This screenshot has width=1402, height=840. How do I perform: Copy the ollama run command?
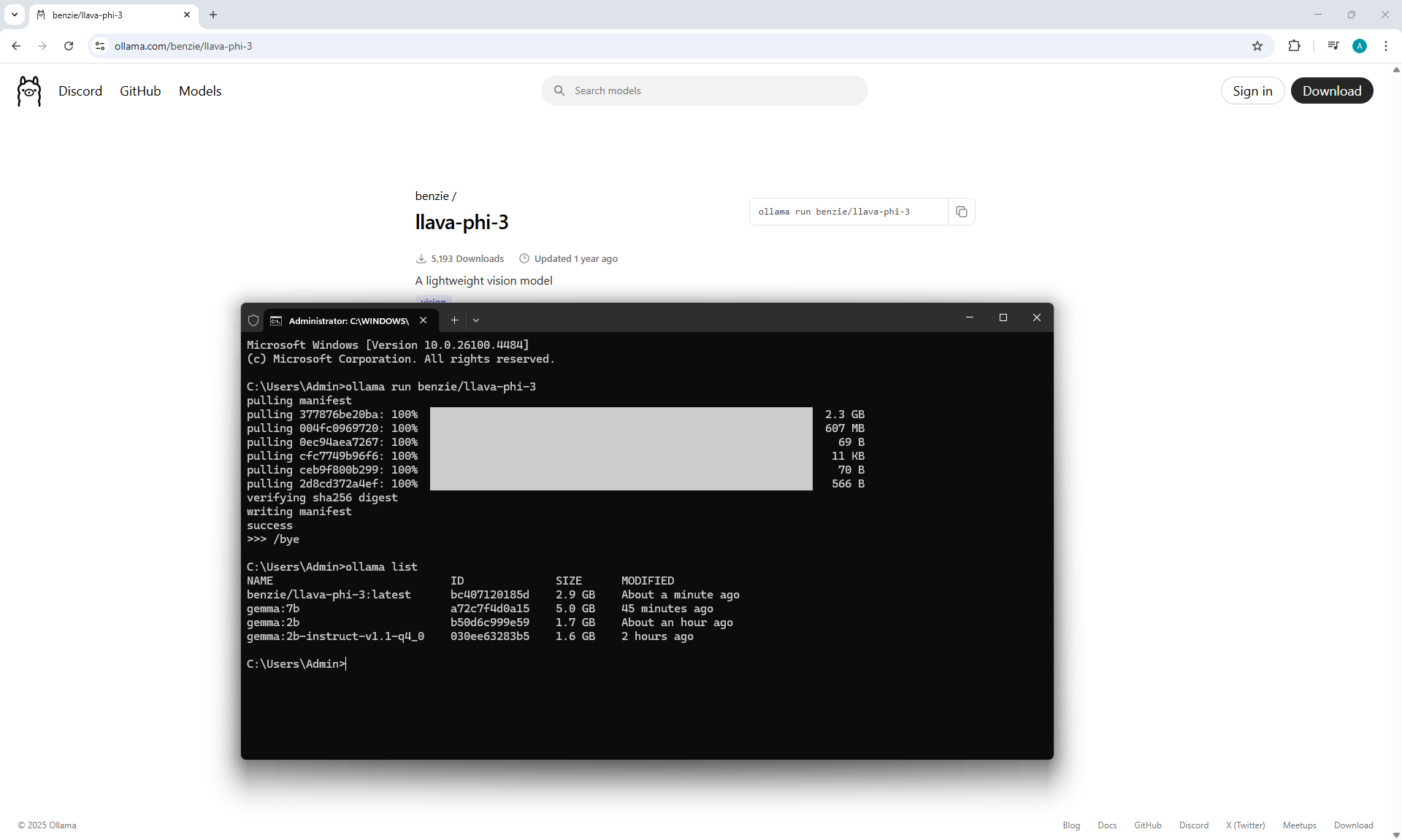point(961,212)
